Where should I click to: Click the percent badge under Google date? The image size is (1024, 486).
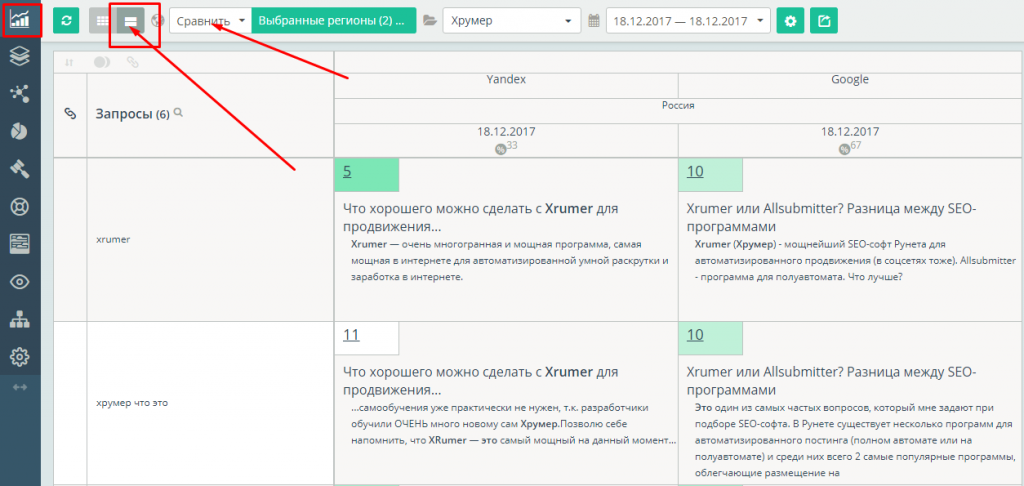coord(844,150)
